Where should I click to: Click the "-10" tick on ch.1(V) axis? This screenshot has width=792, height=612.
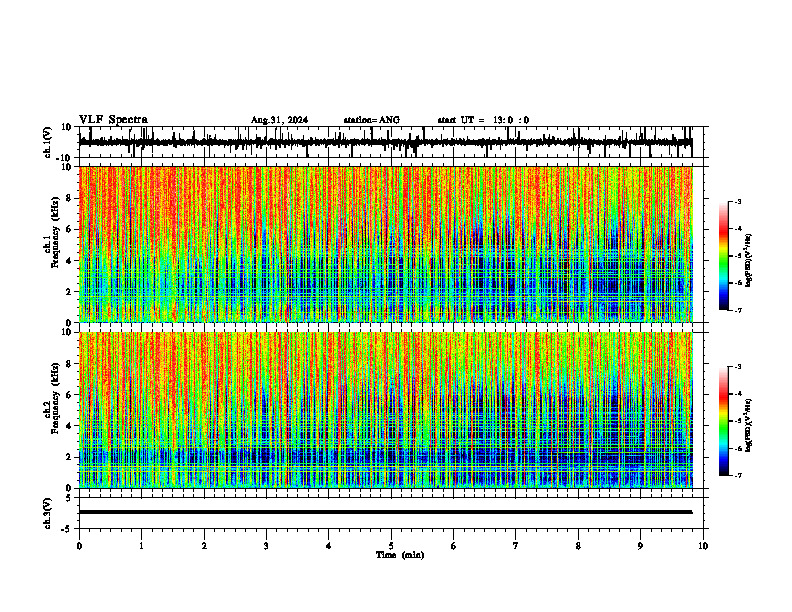(x=64, y=158)
